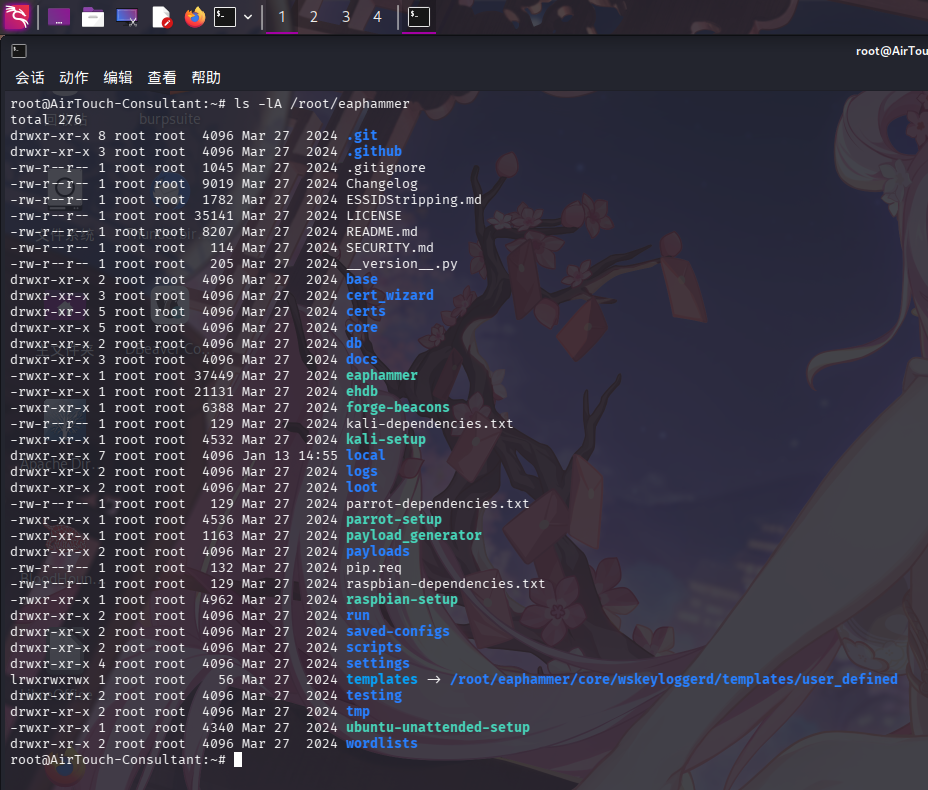Open the 动作 (Actions) menu

(x=74, y=78)
